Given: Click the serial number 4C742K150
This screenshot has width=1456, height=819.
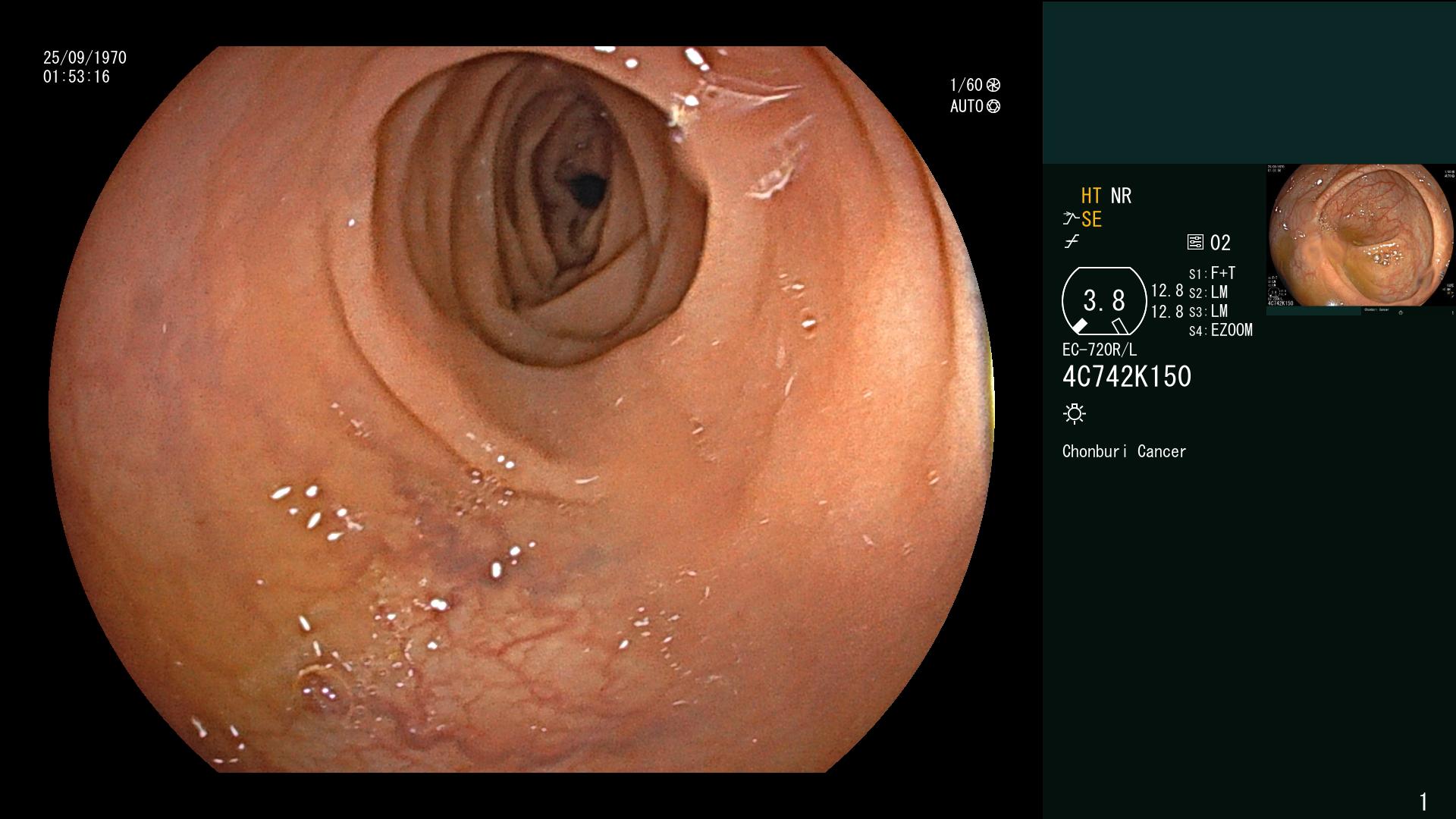Looking at the screenshot, I should tap(1127, 377).
